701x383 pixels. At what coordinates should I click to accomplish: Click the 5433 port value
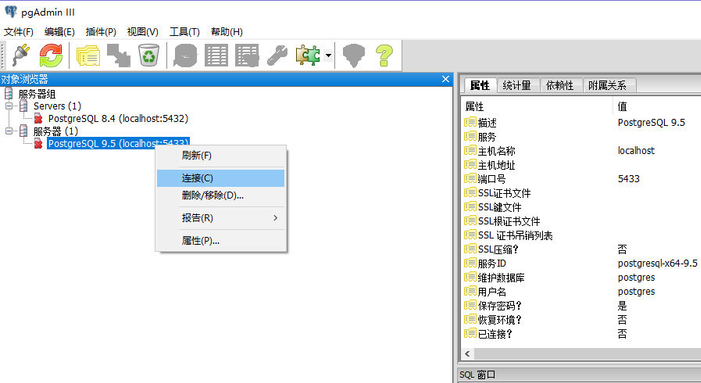(629, 179)
